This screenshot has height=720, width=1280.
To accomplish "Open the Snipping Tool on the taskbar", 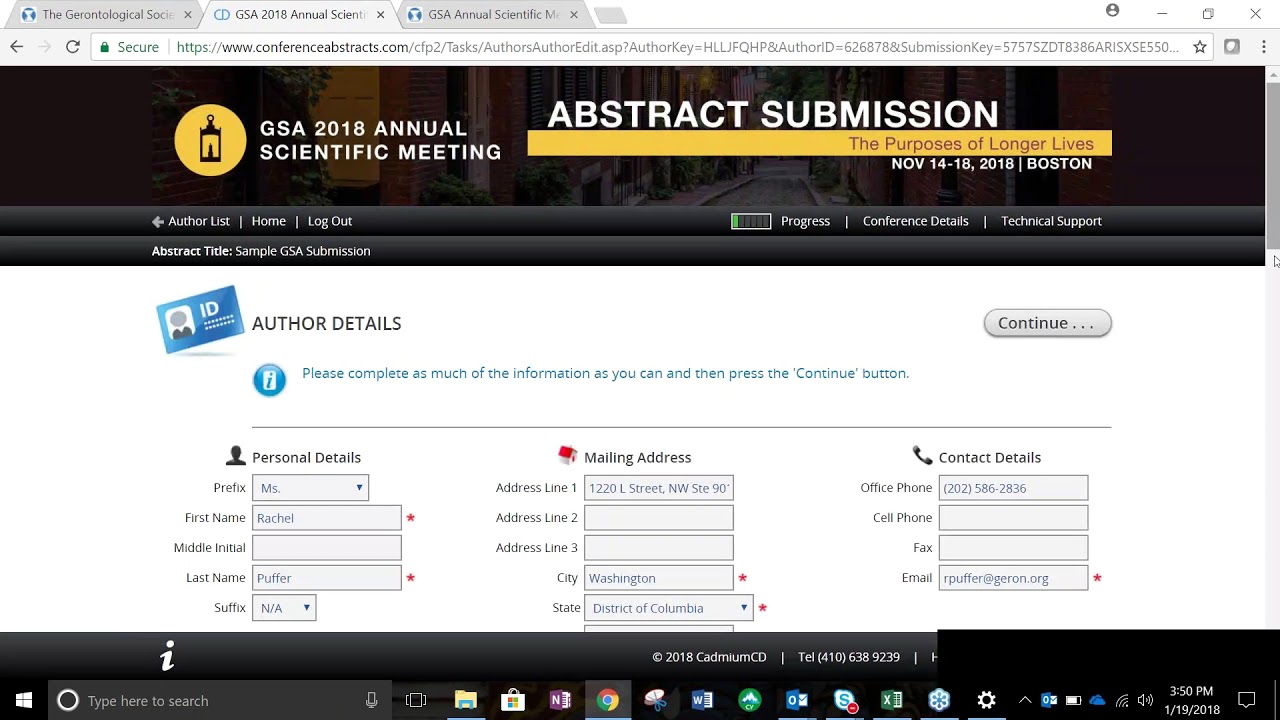I will [655, 700].
